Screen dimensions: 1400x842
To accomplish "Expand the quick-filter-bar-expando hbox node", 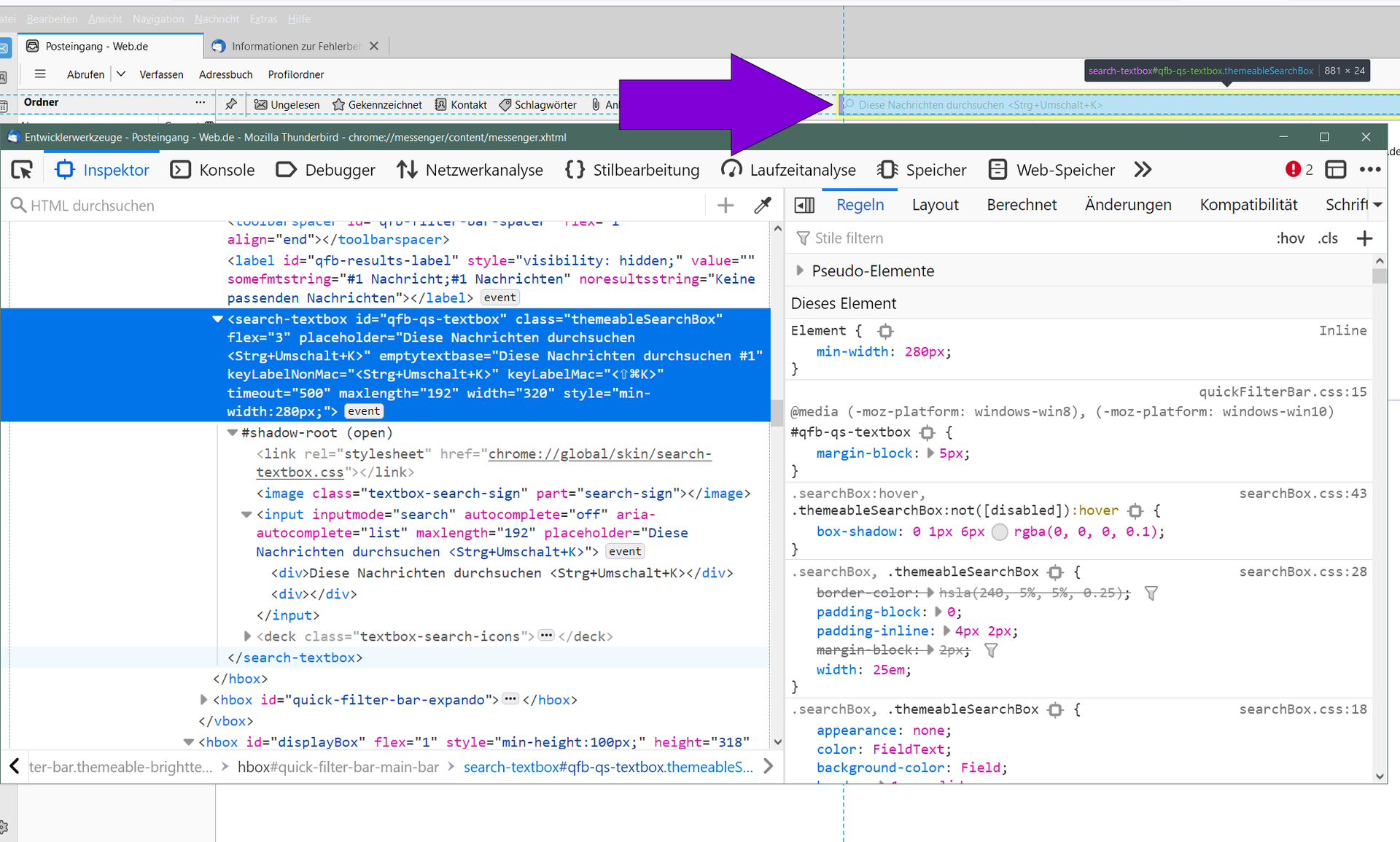I will (x=203, y=700).
